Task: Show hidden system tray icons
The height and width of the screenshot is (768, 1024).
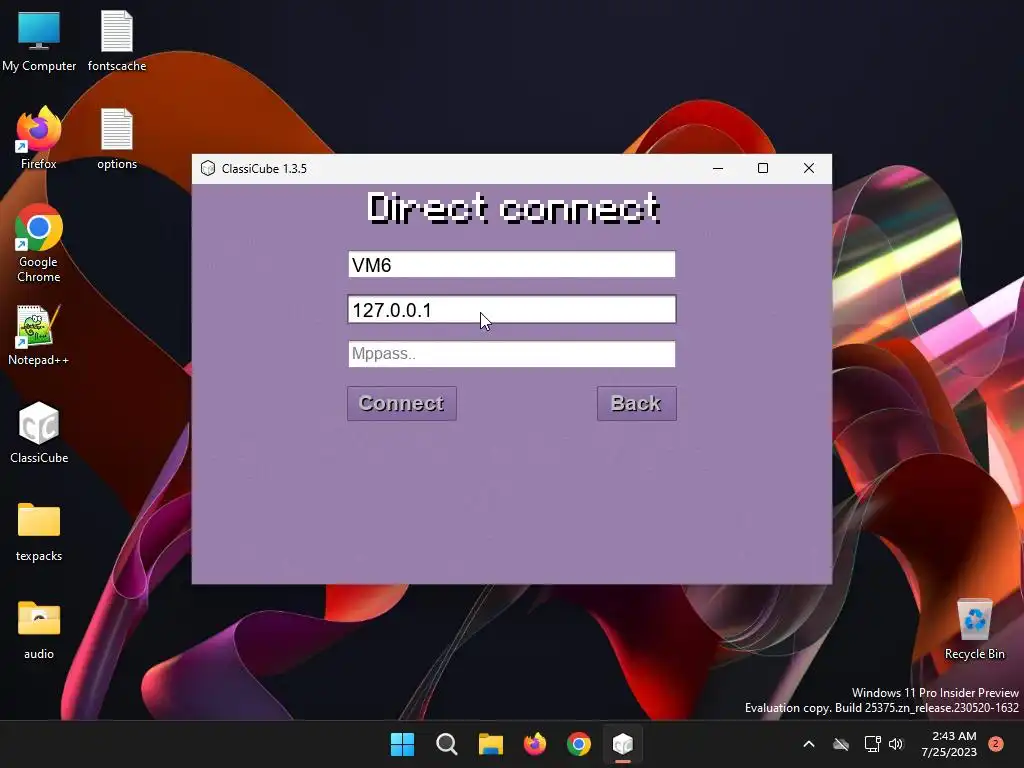Action: point(808,744)
